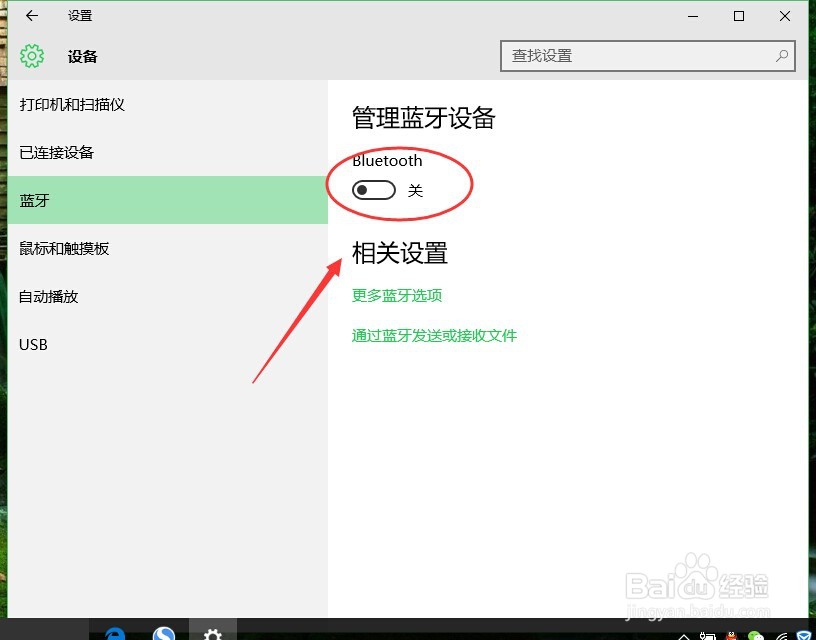The image size is (816, 640).
Task: Click the magnifier icon in search box
Action: tap(782, 56)
